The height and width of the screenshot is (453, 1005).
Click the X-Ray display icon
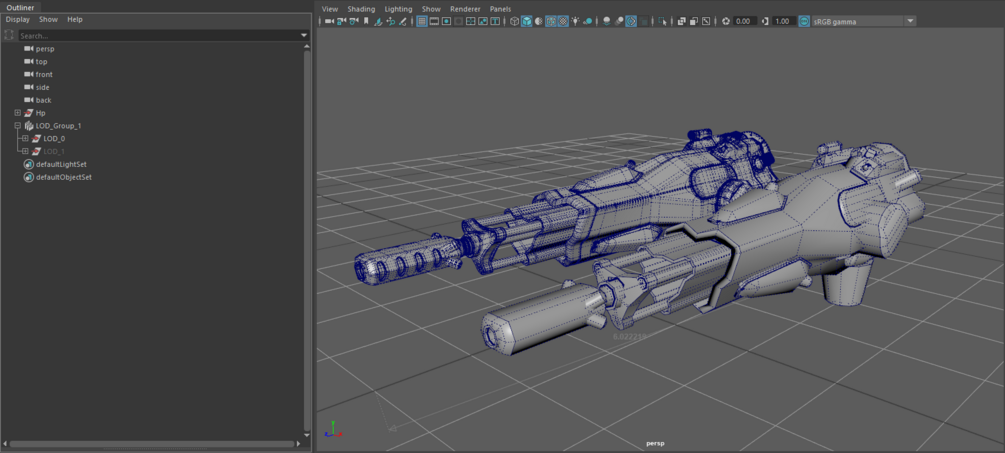pyautogui.click(x=681, y=21)
